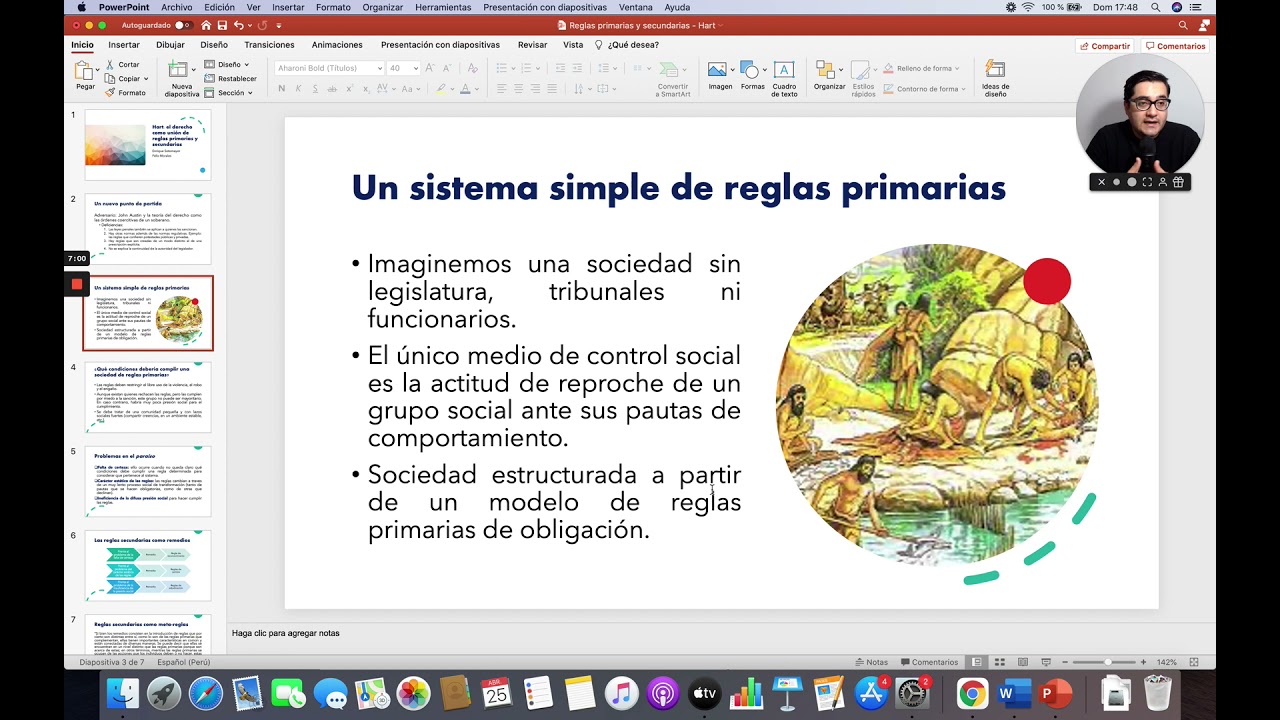Click the text highlight color button
This screenshot has height=720, width=1280.
coord(440,89)
